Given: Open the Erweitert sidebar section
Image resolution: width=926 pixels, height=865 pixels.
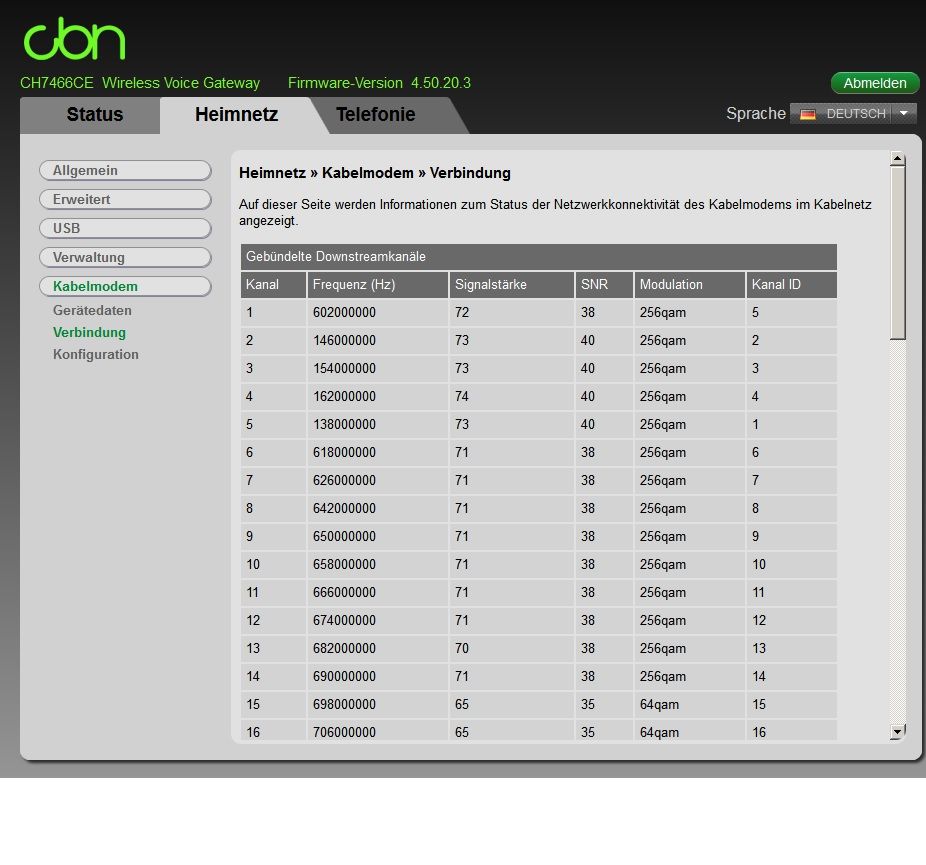Looking at the screenshot, I should [125, 200].
